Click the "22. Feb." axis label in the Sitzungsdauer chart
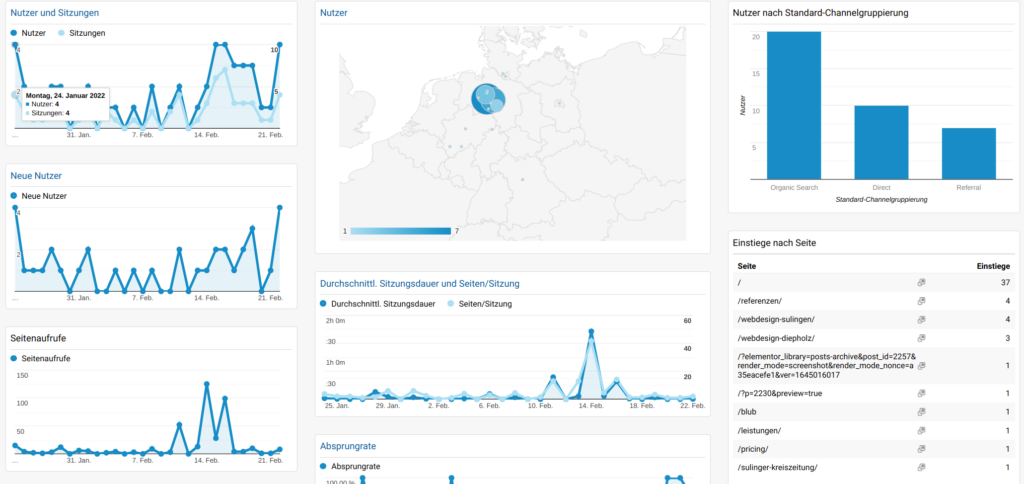Screen dimensions: 1024x484 tap(692, 406)
